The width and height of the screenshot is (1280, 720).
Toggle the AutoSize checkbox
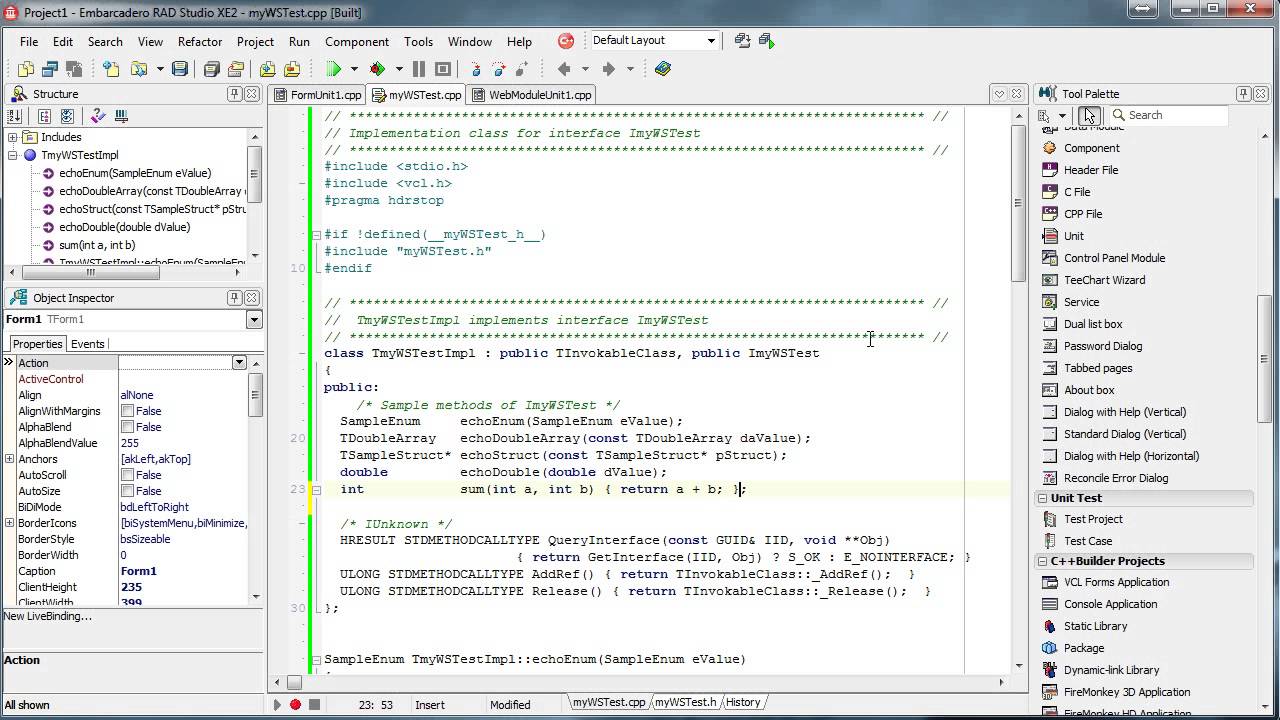[x=127, y=491]
